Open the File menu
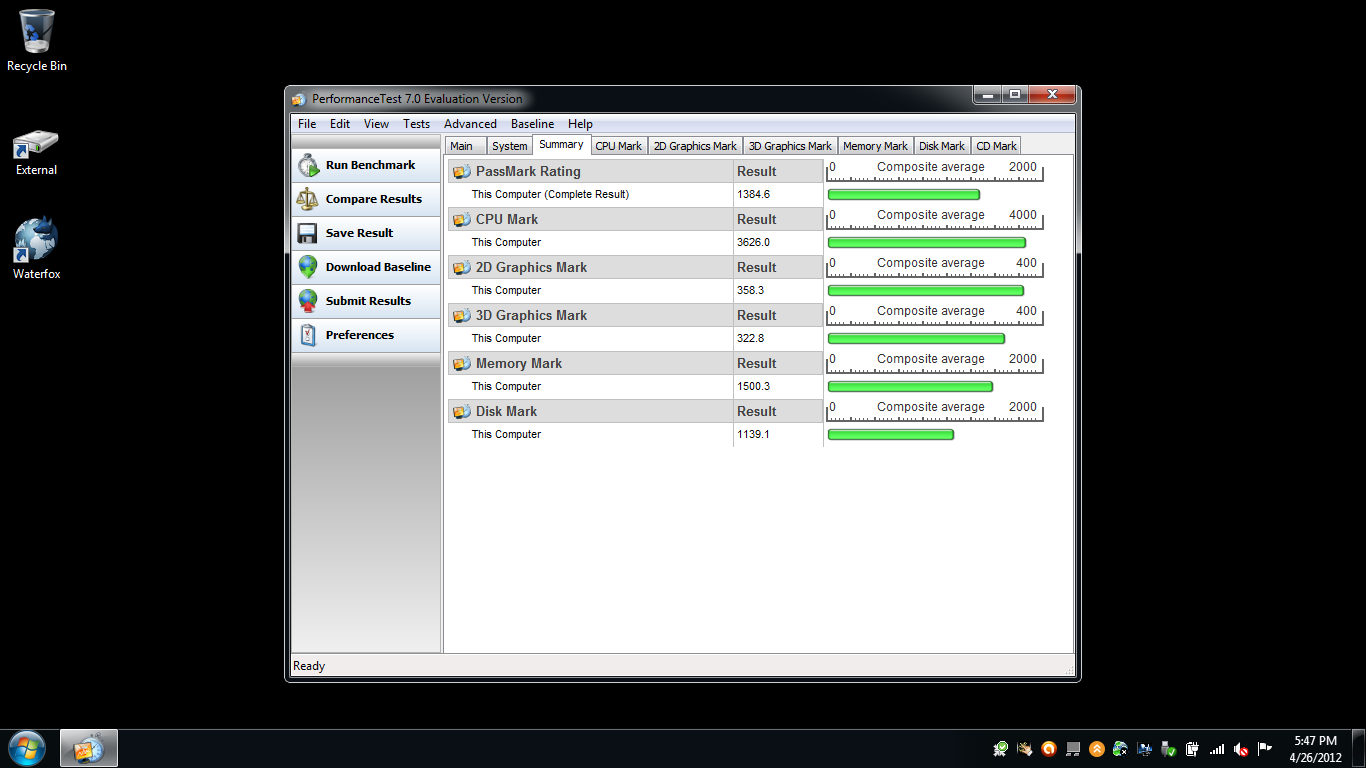Image resolution: width=1366 pixels, height=768 pixels. coord(307,124)
